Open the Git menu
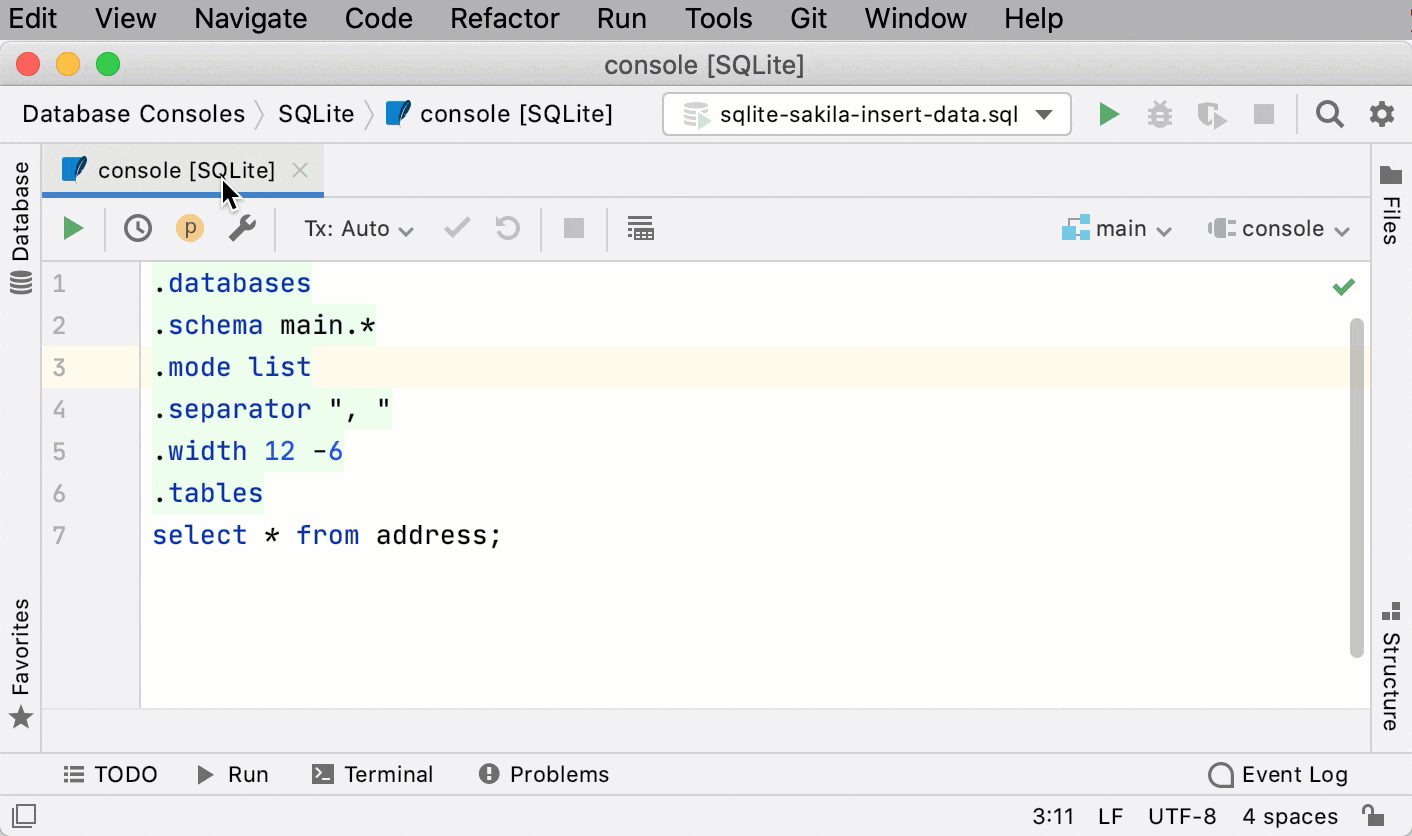 pos(809,18)
